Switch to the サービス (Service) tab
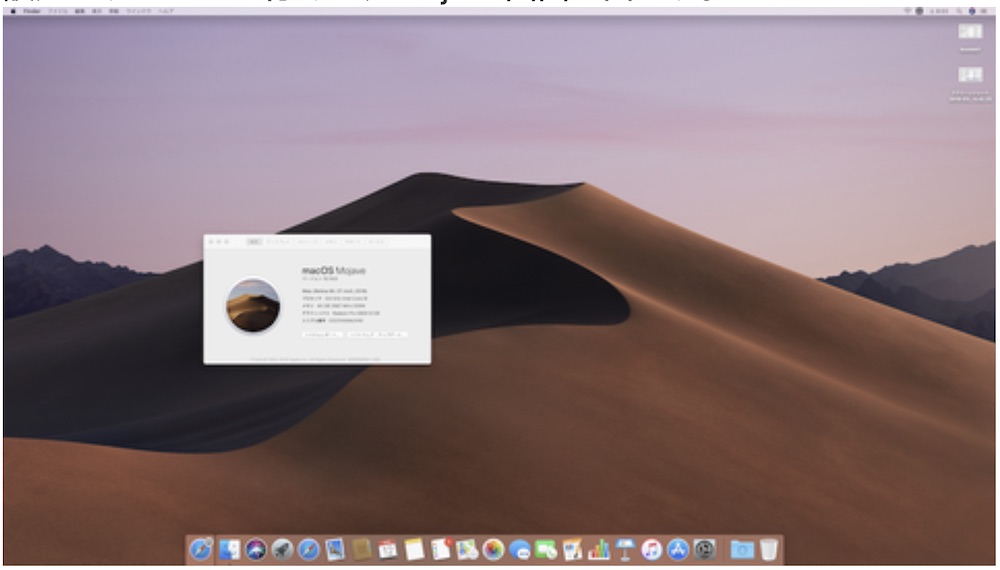Viewport: 1000px width, 570px height. click(378, 242)
